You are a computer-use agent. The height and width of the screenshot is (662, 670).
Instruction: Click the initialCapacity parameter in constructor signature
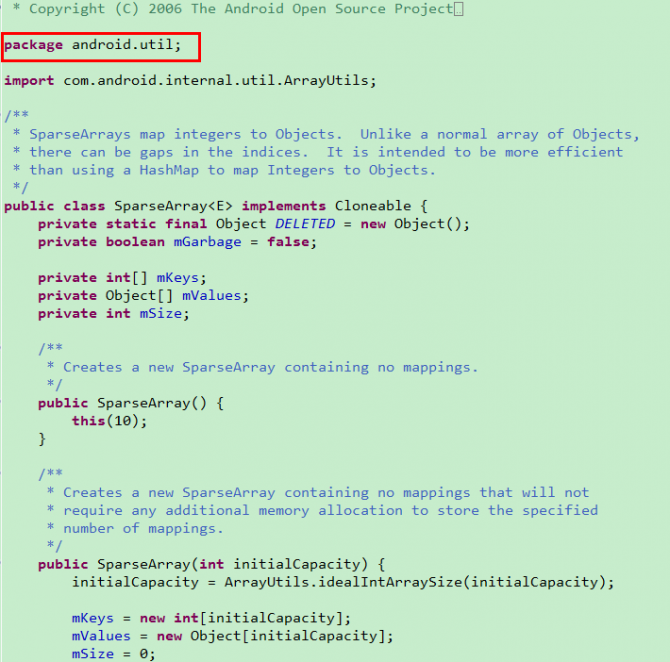(x=296, y=564)
